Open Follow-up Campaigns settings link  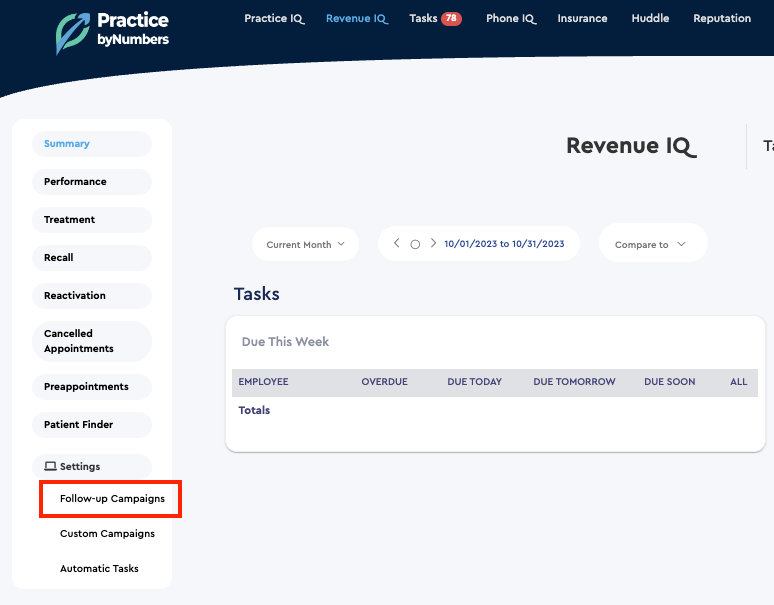point(112,499)
